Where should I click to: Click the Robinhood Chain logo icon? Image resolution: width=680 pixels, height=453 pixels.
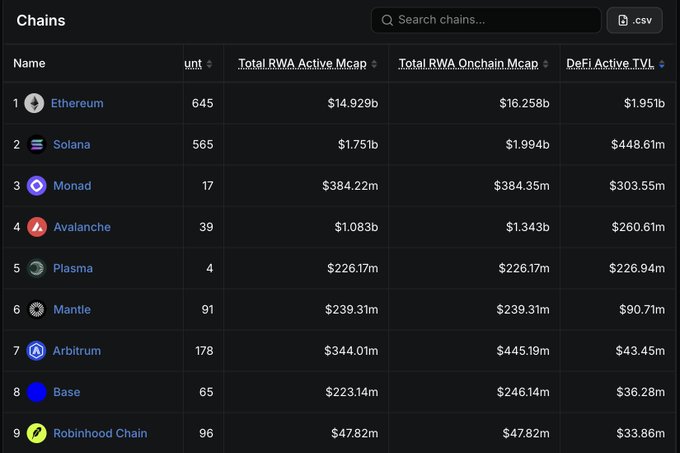[37, 433]
